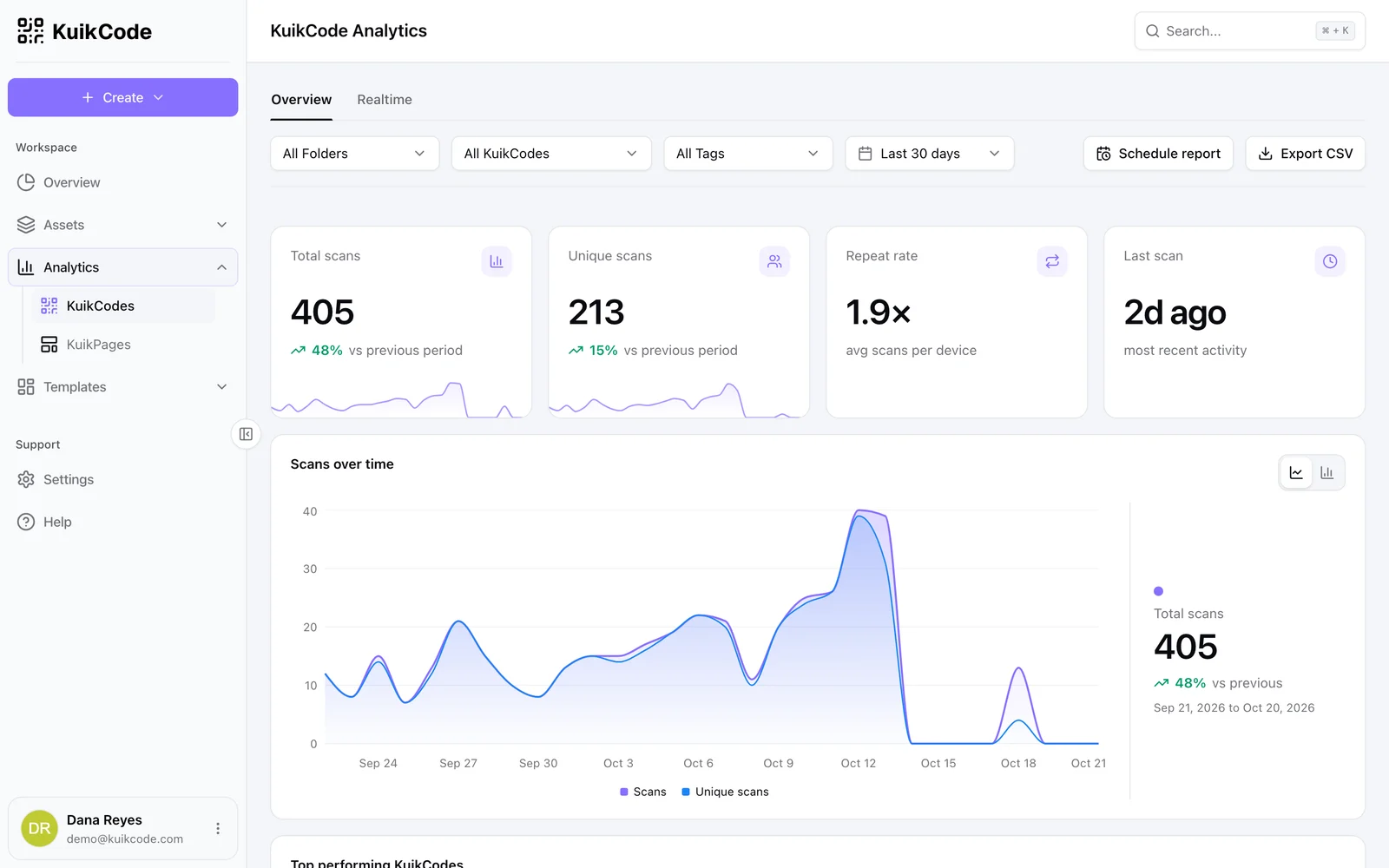The image size is (1389, 868).
Task: Open user menu dots beside Dana Reyes
Action: (x=218, y=829)
